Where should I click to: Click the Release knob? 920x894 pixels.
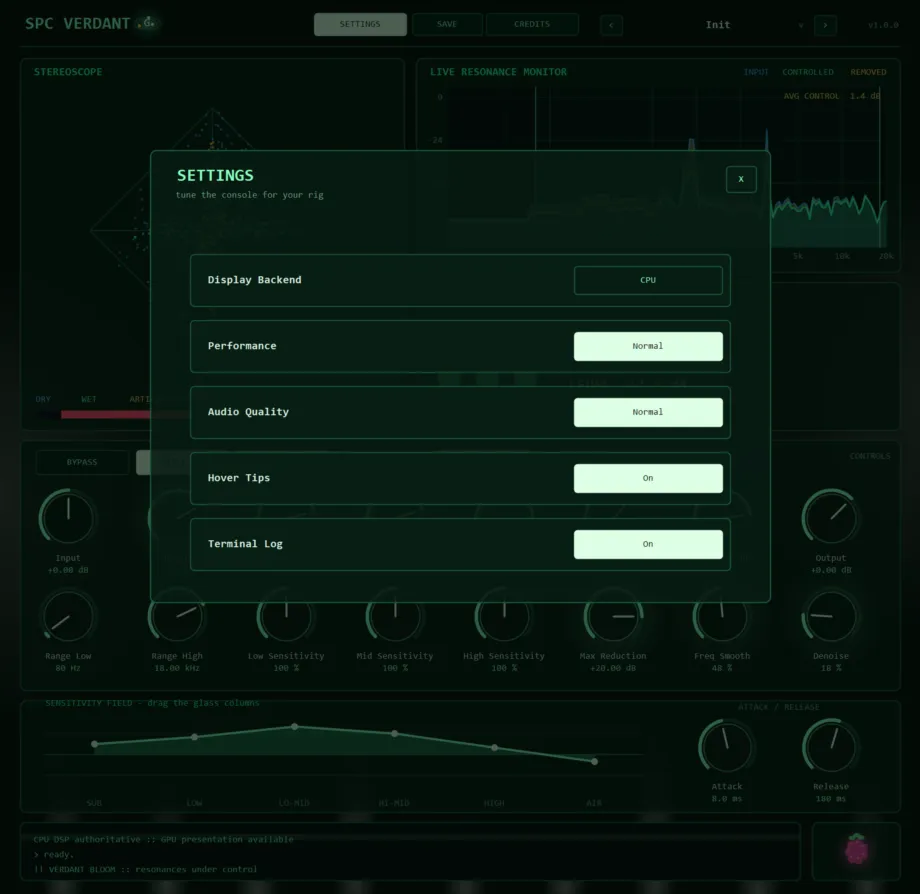point(831,746)
